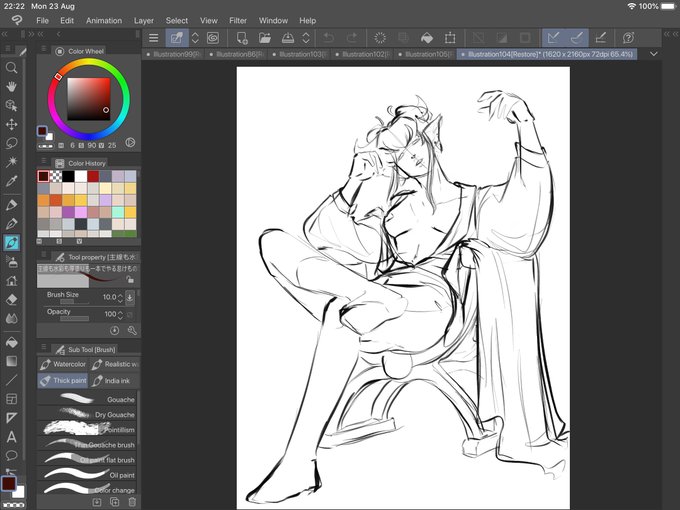Select foreground main color in Color Wheel
The width and height of the screenshot is (680, 510).
tap(42, 131)
